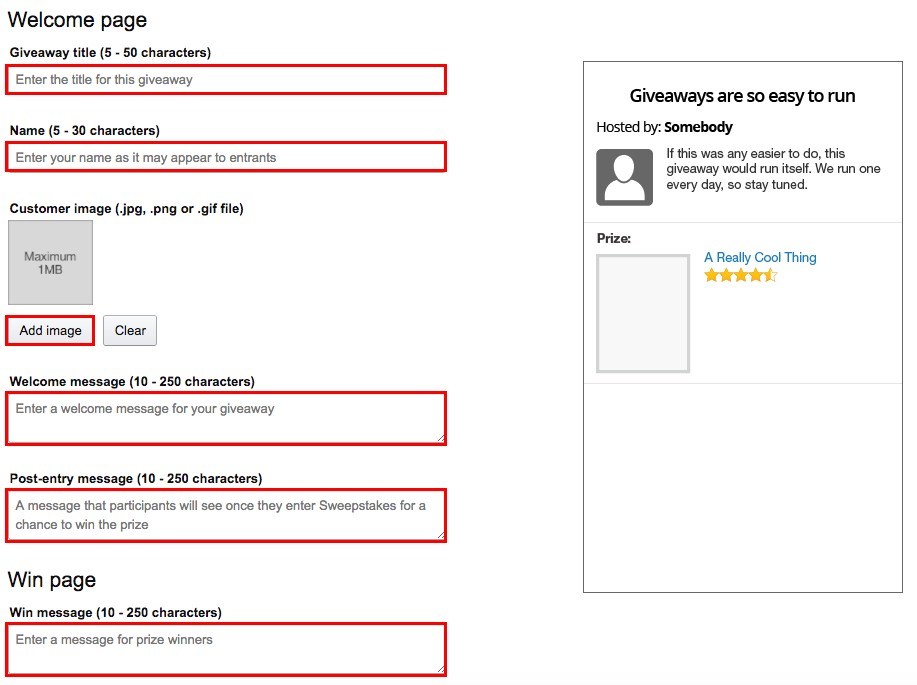Focus the Giveaway title input field

coord(226,80)
